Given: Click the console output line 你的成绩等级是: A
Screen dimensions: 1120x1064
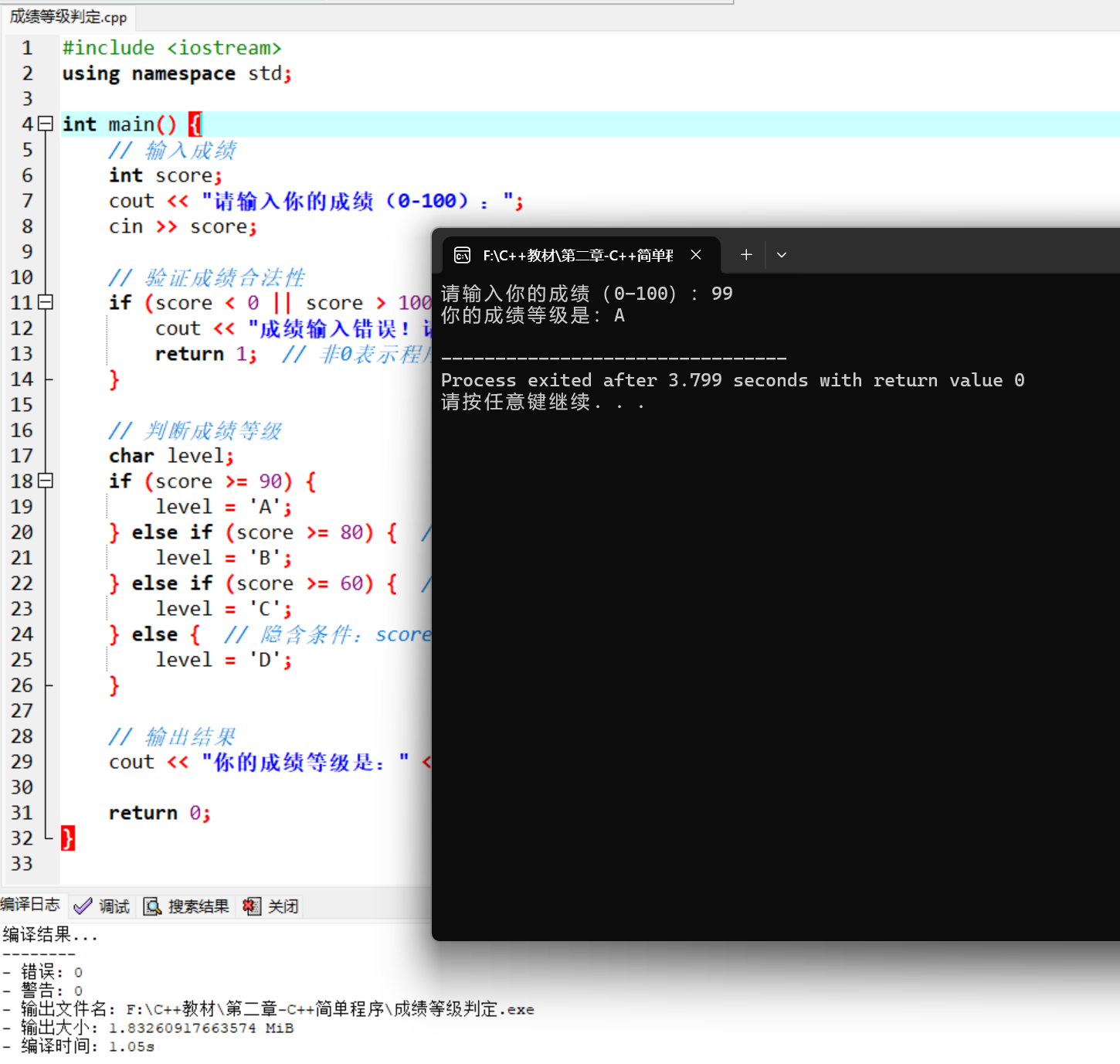Looking at the screenshot, I should coord(533,315).
